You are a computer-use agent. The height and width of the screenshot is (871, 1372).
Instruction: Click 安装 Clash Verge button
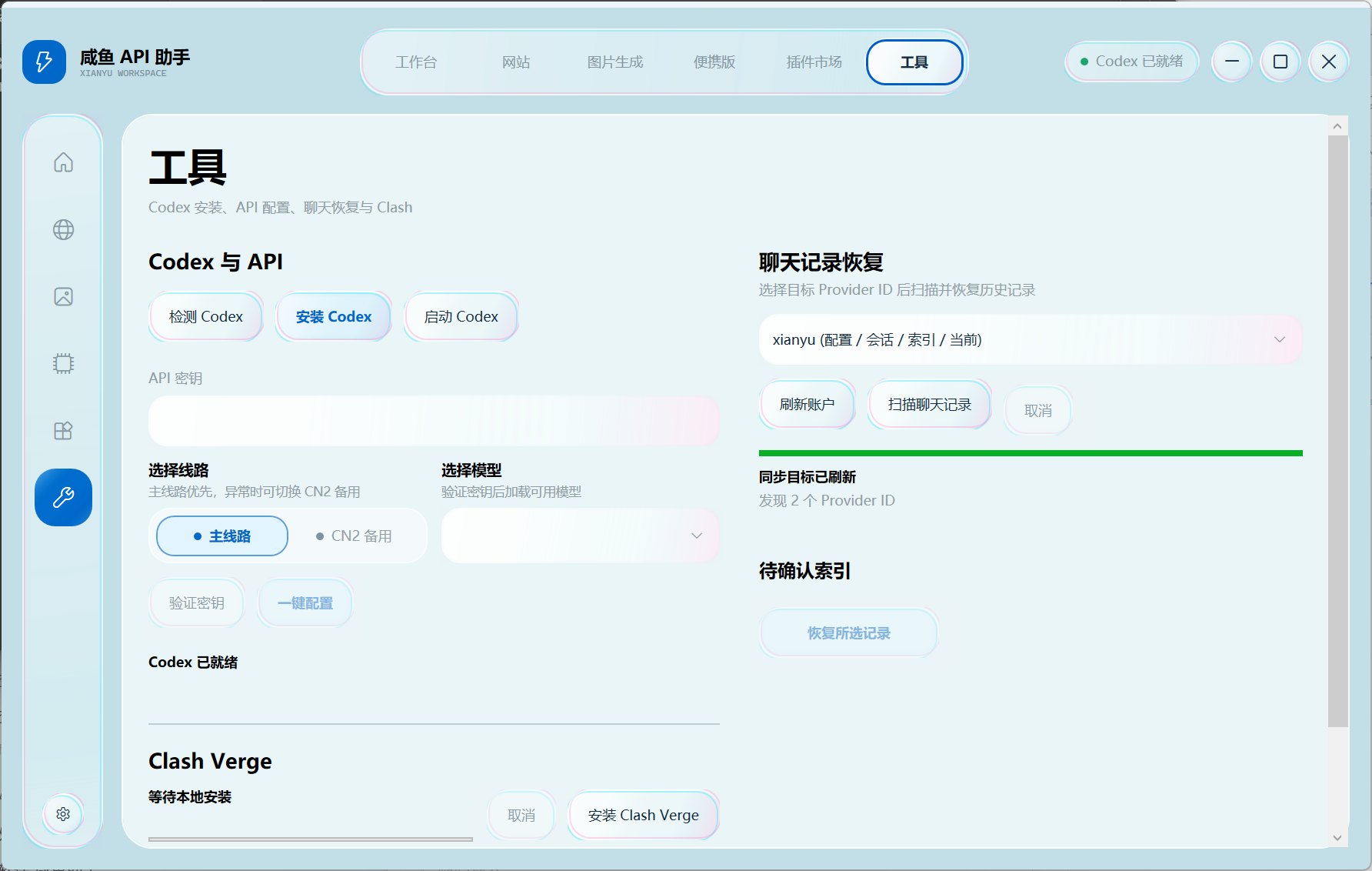point(644,815)
